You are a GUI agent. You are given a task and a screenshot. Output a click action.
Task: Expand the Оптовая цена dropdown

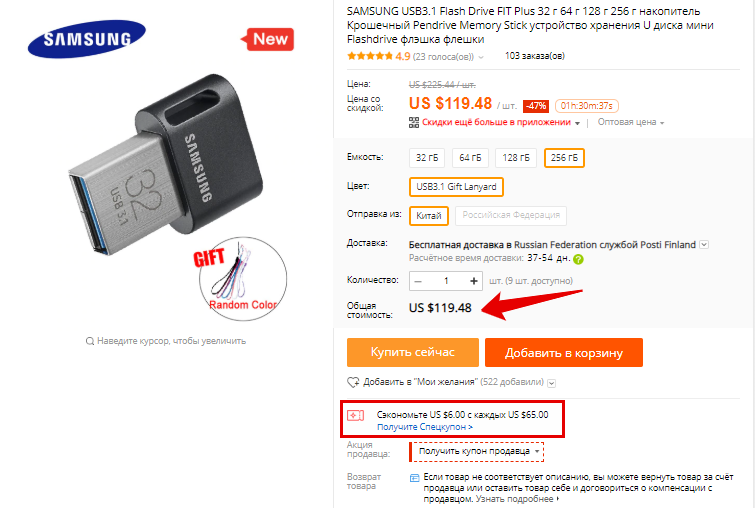pyautogui.click(x=631, y=122)
